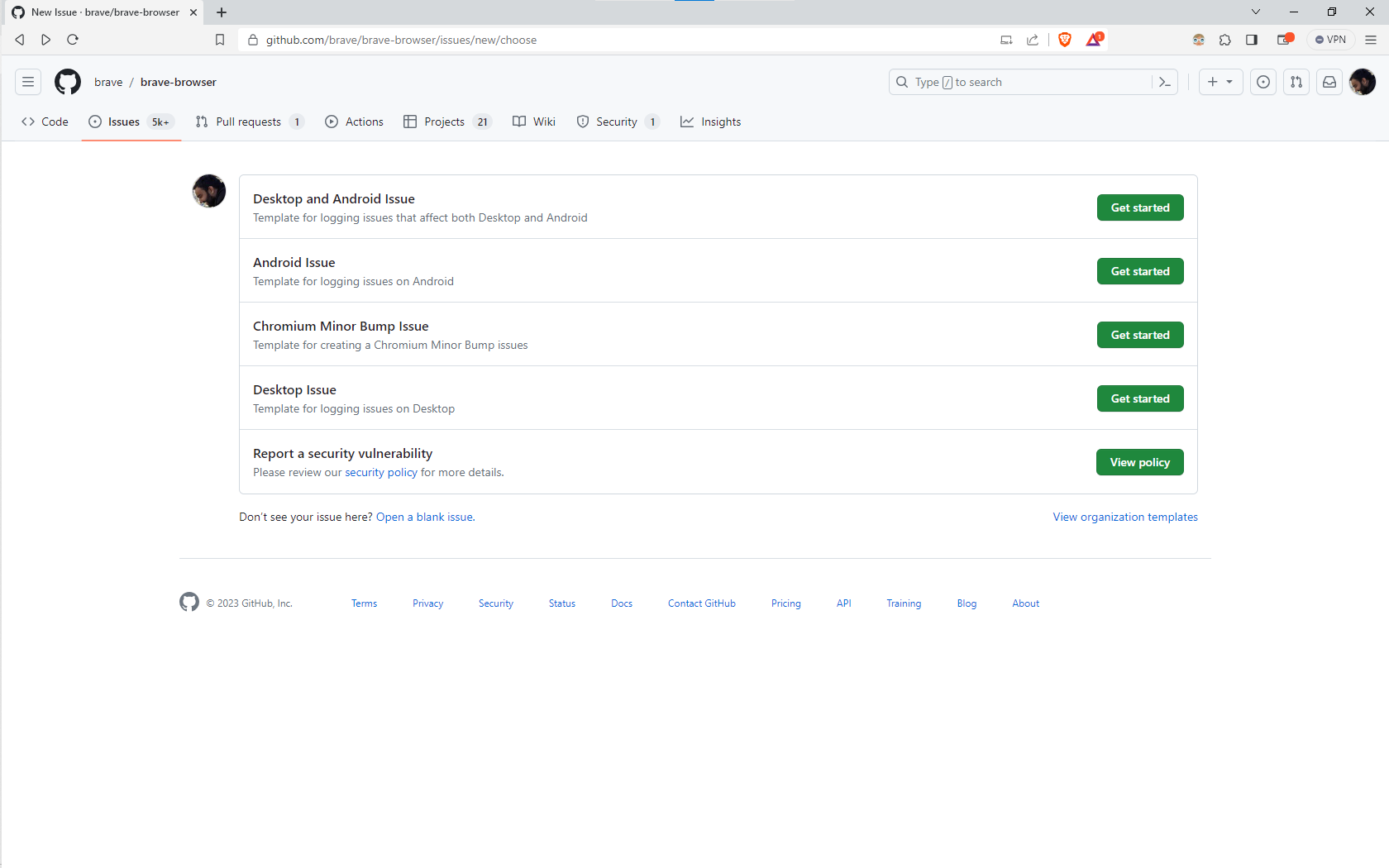View organization templates link

pos(1125,517)
